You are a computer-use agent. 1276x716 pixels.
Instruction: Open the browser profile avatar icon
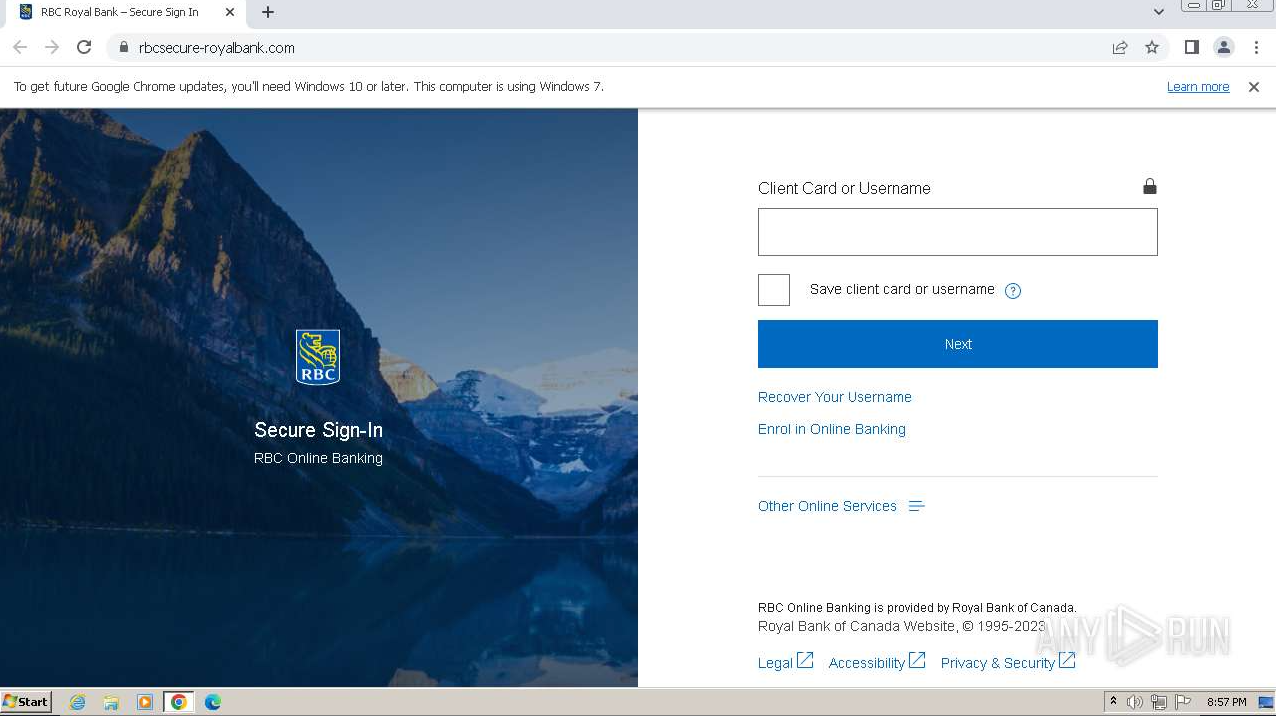pyautogui.click(x=1223, y=47)
